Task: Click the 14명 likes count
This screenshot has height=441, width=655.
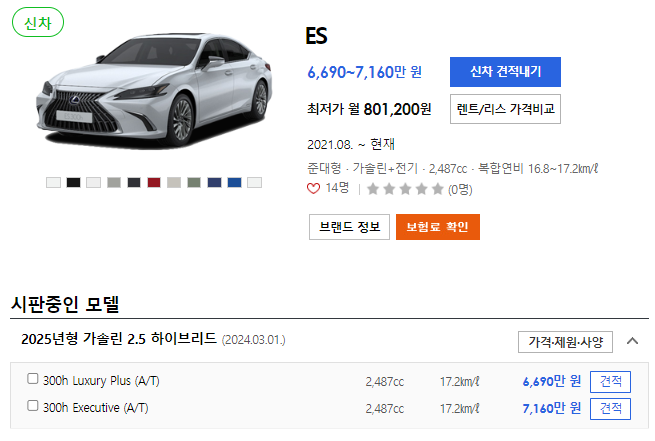Action: tap(337, 188)
